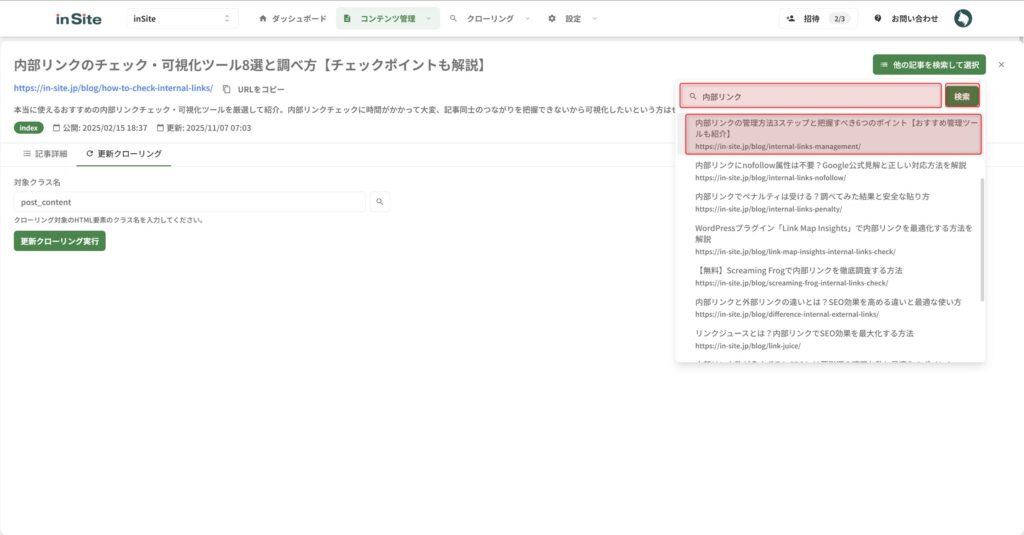The width and height of the screenshot is (1024, 535).
Task: Click the search icon next to post_content
Action: [x=379, y=202]
